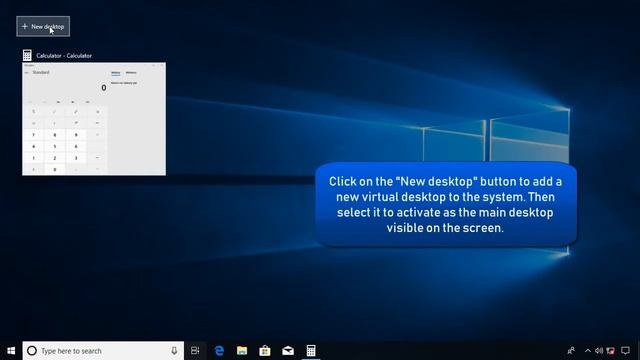The height and width of the screenshot is (360, 640).
Task: Click the Show desktop strip at the taskbar edge
Action: [x=638, y=351]
